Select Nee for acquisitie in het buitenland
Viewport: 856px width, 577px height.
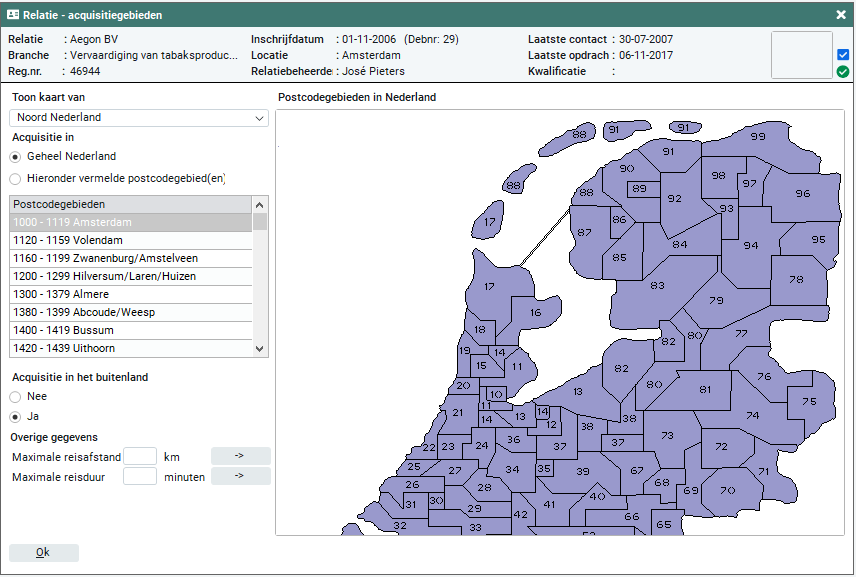15,397
